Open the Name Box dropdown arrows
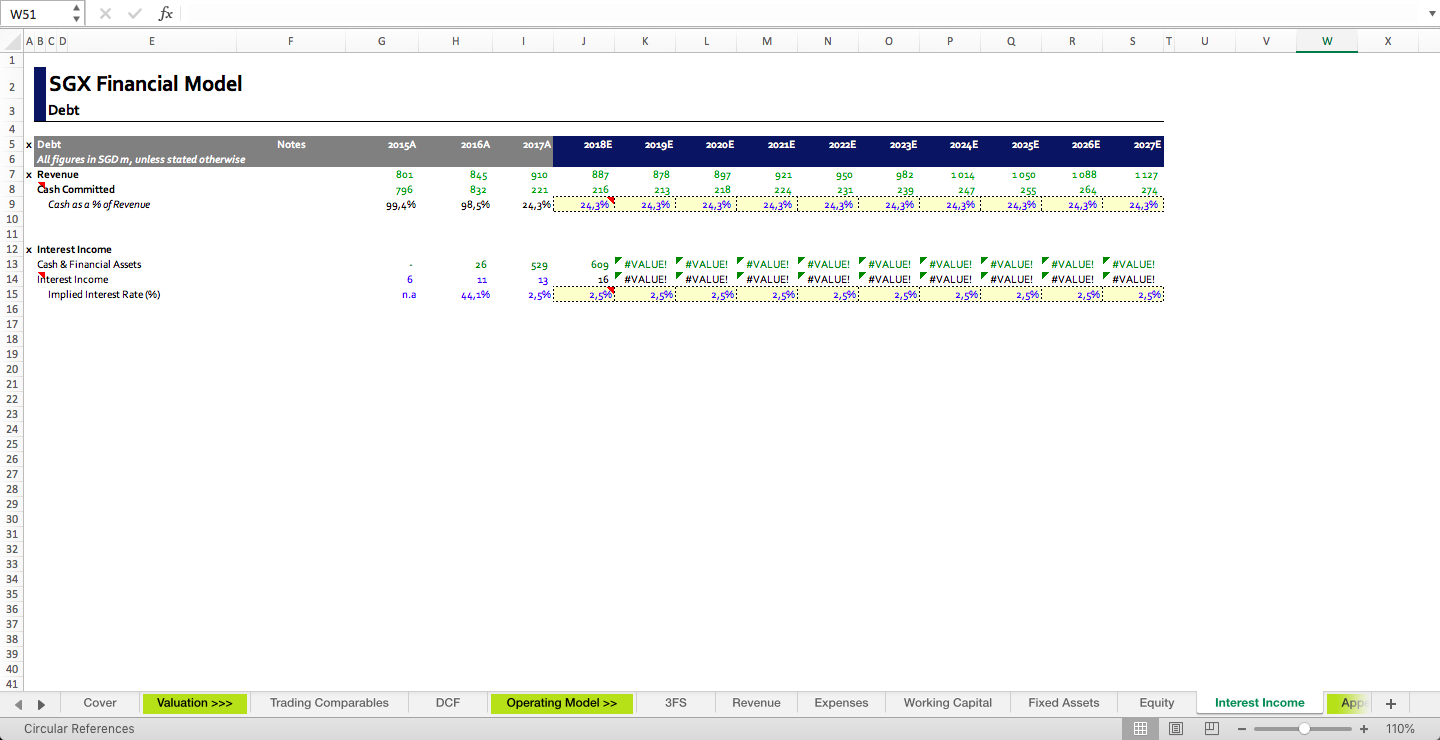Screen dimensions: 1440x740 click(x=77, y=14)
